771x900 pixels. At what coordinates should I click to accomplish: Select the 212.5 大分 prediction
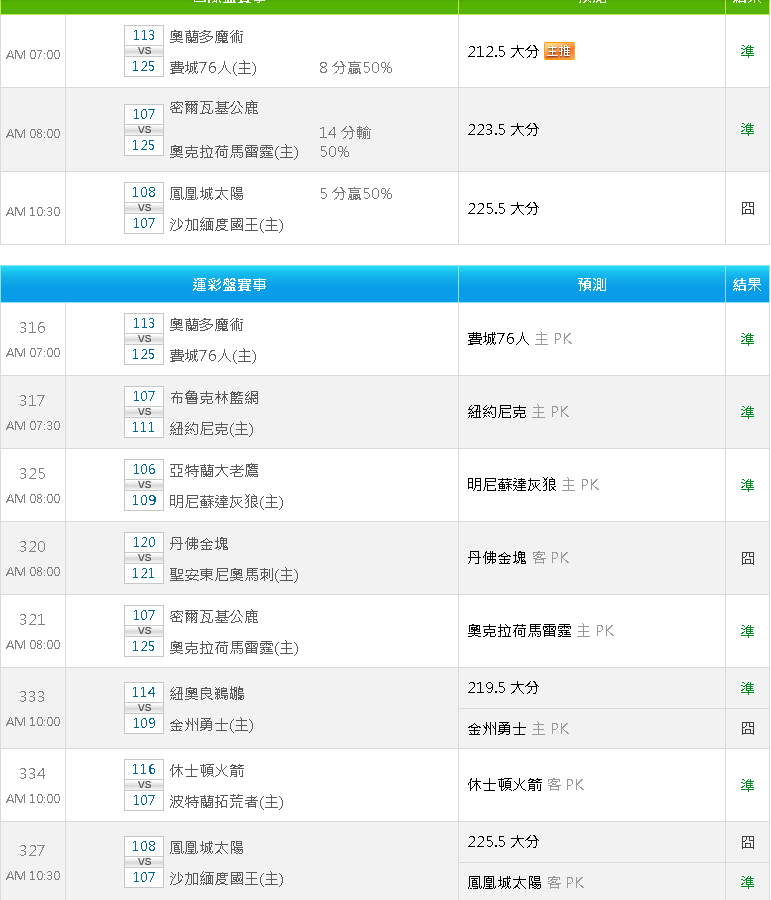pyautogui.click(x=503, y=52)
